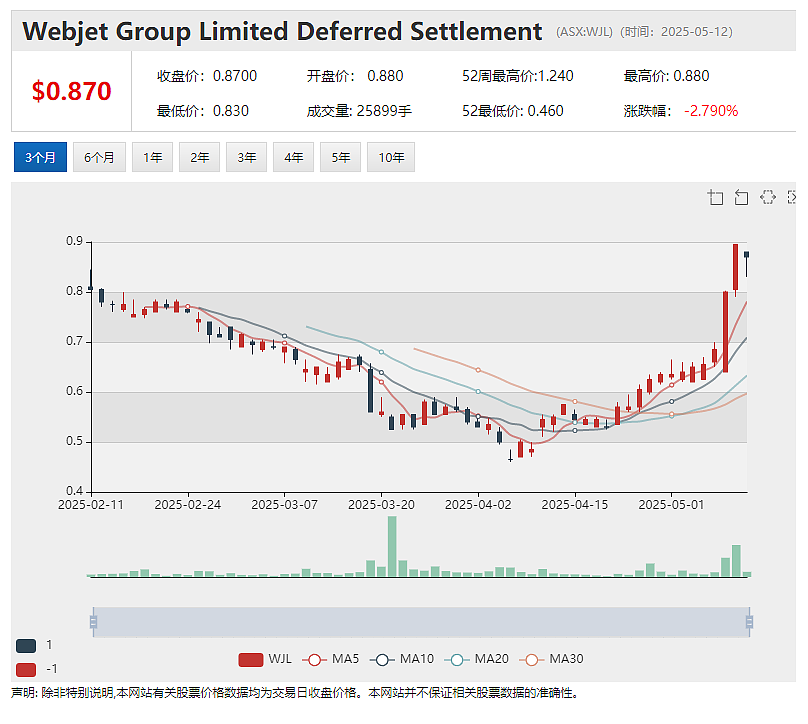Toggle the MA20 legend entry
This screenshot has width=808, height=724.
point(477,659)
